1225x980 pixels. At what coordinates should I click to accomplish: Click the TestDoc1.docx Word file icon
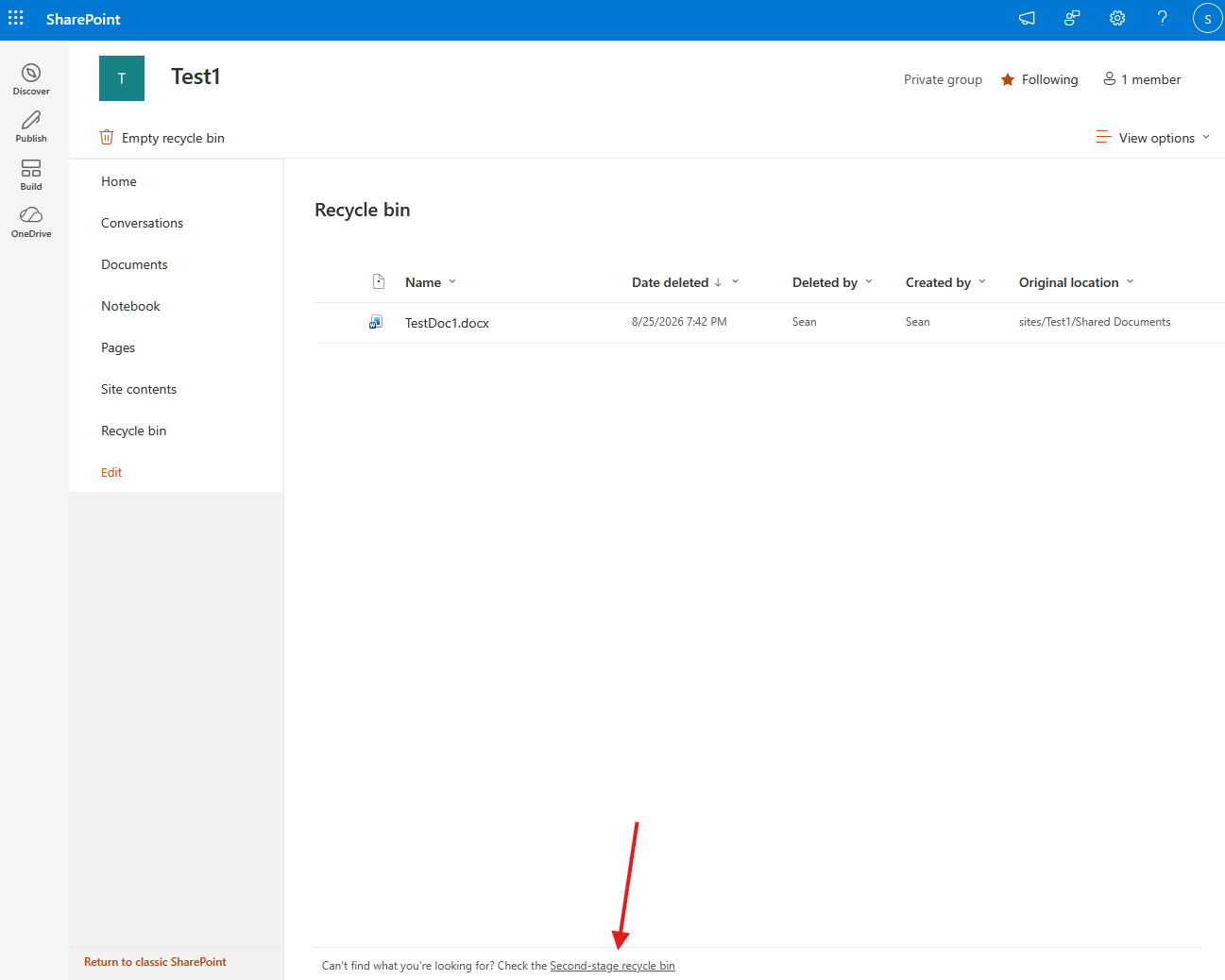coord(376,322)
